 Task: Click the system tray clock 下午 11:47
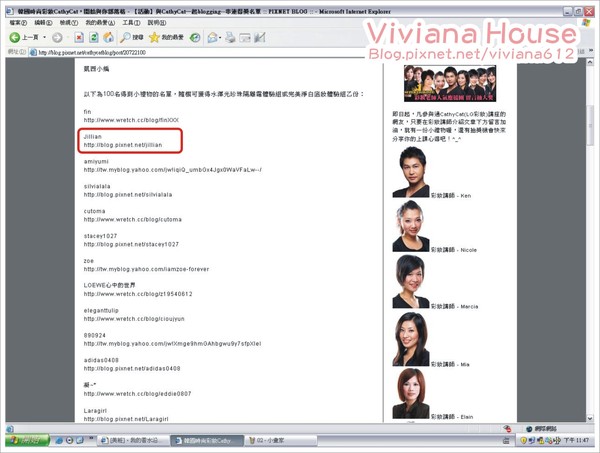[576, 441]
